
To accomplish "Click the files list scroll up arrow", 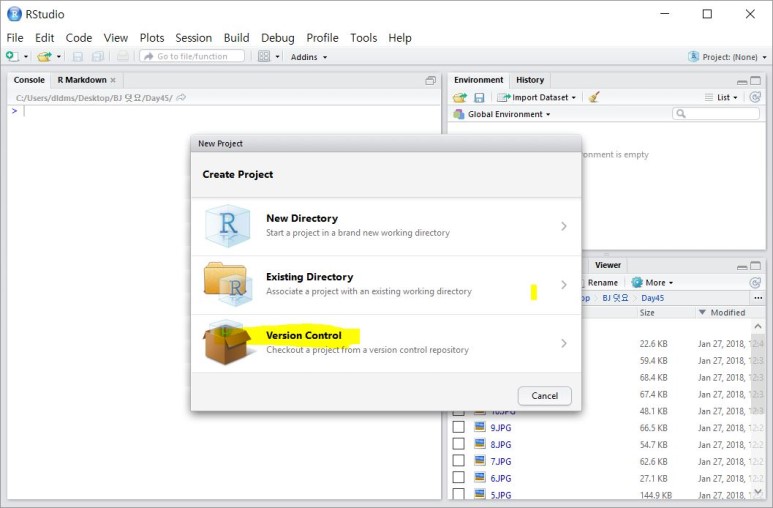I will tap(758, 327).
